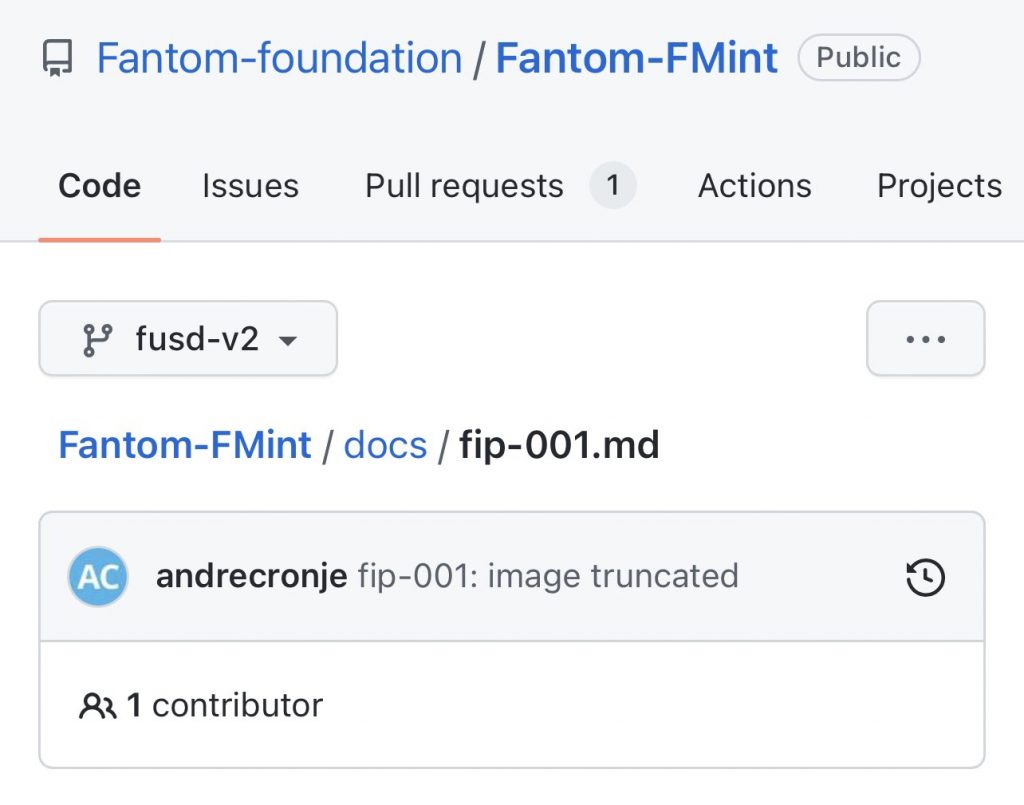Screen dimensions: 1024x805
Task: Open commit history via the clock icon
Action: pos(924,577)
